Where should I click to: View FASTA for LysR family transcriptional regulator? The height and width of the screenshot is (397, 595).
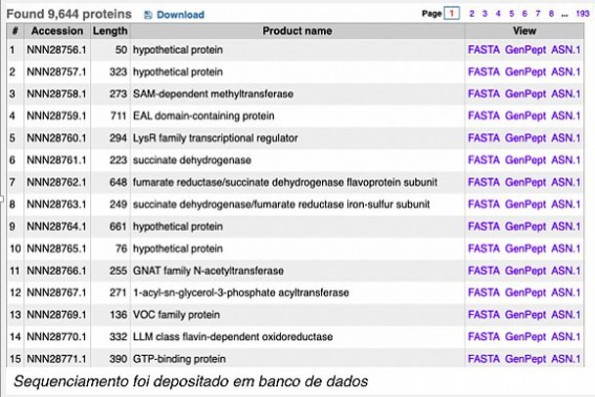484,138
